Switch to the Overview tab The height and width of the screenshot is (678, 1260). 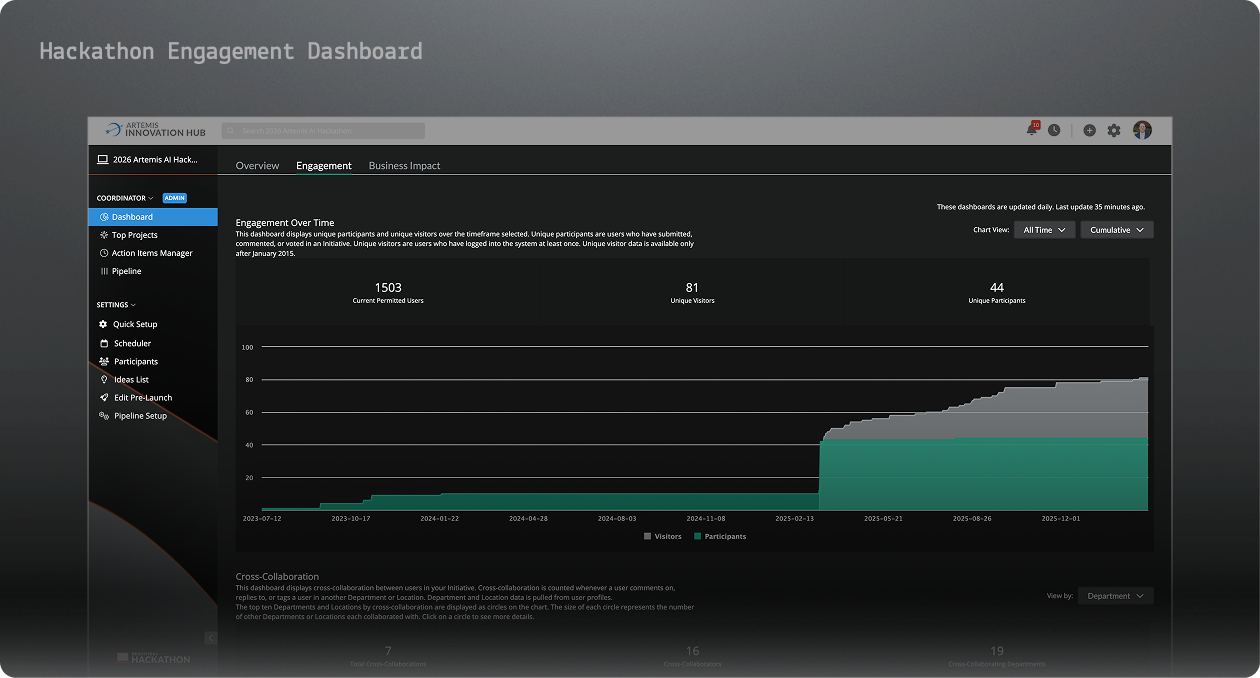257,165
